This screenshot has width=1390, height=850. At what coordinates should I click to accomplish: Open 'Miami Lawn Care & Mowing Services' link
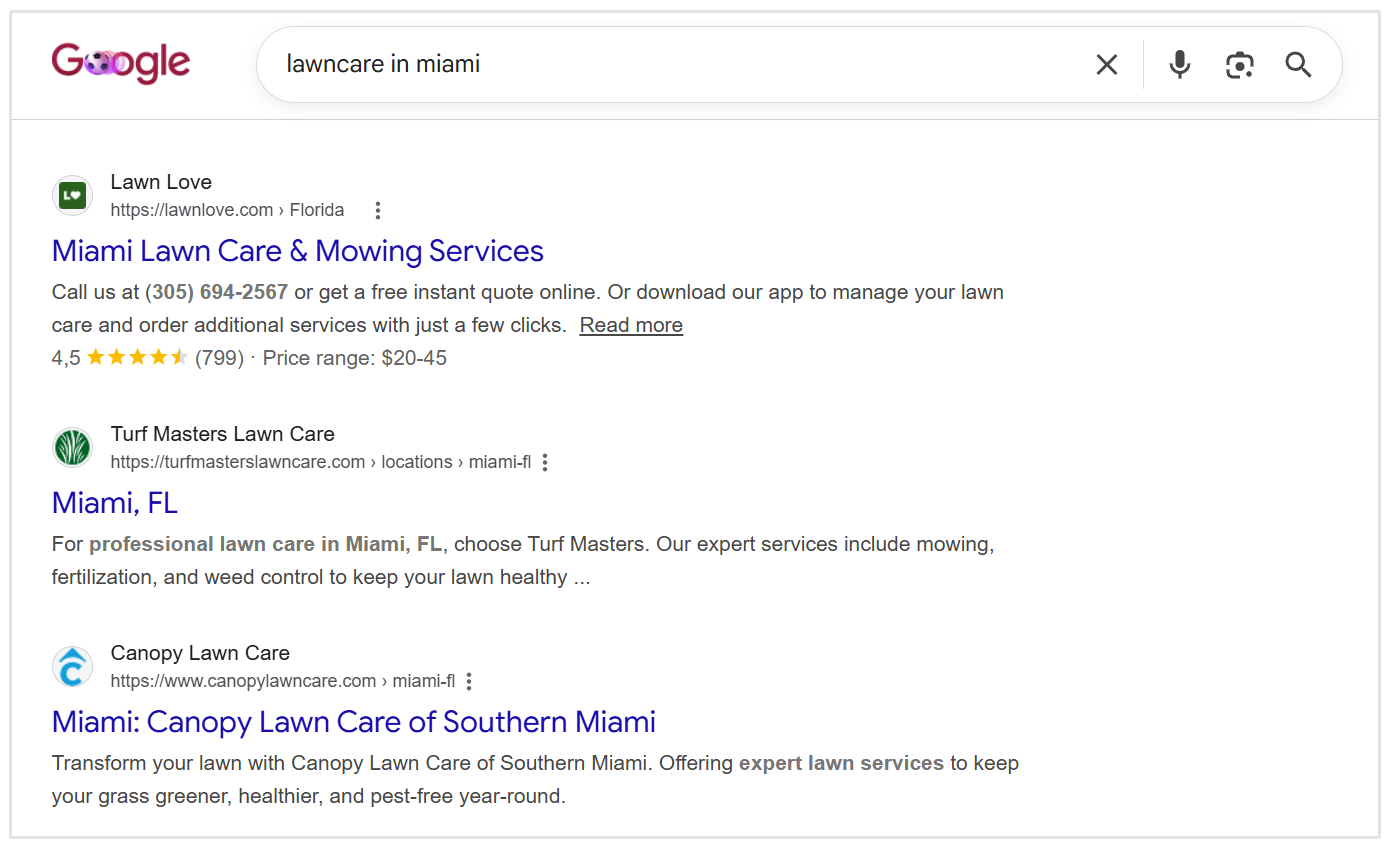pos(298,251)
